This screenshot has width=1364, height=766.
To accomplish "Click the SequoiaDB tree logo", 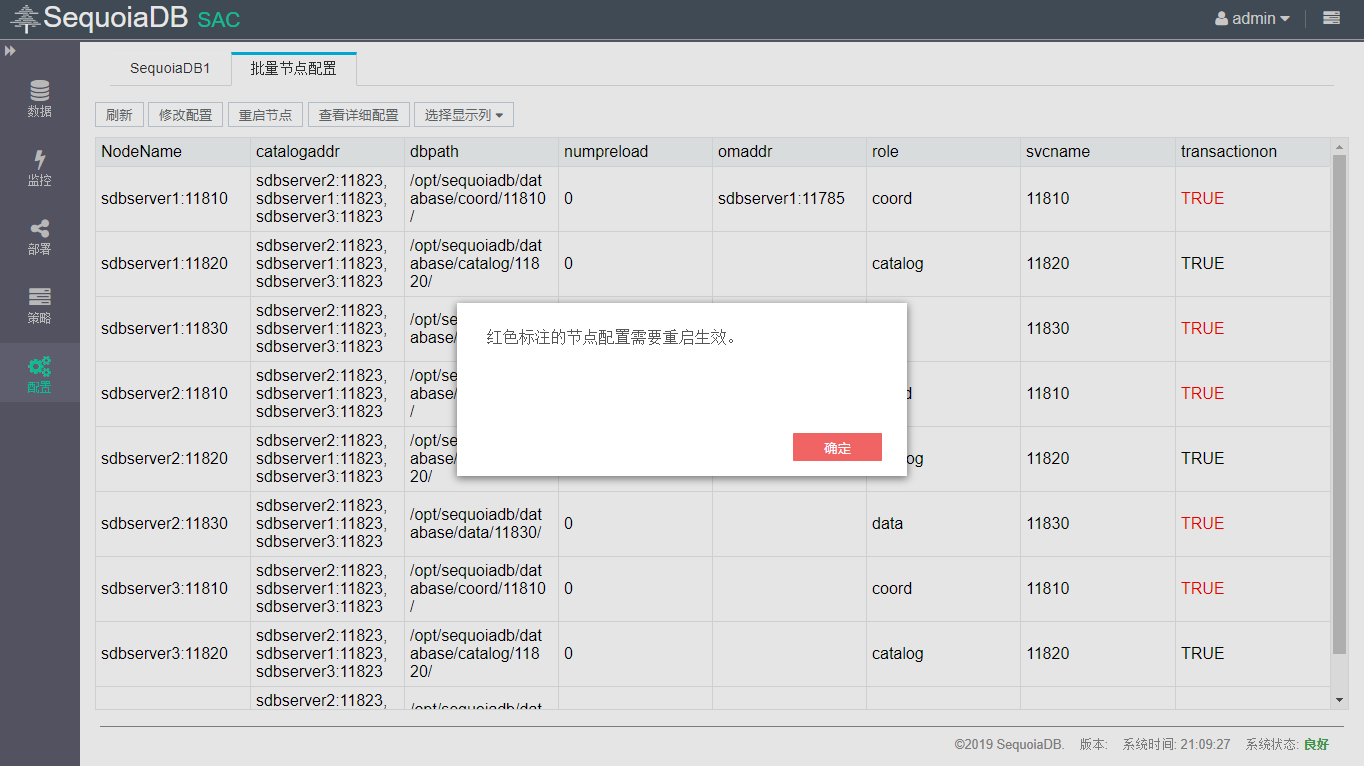I will 25,18.
